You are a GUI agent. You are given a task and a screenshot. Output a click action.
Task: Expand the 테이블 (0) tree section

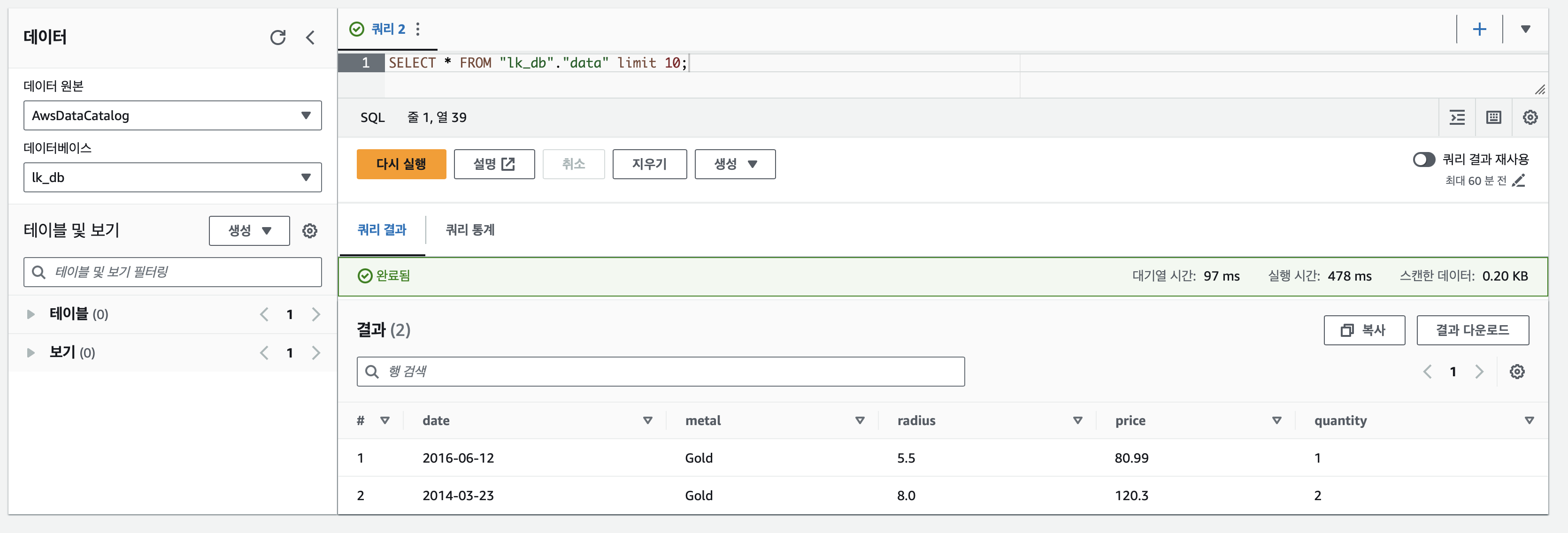pyautogui.click(x=31, y=314)
